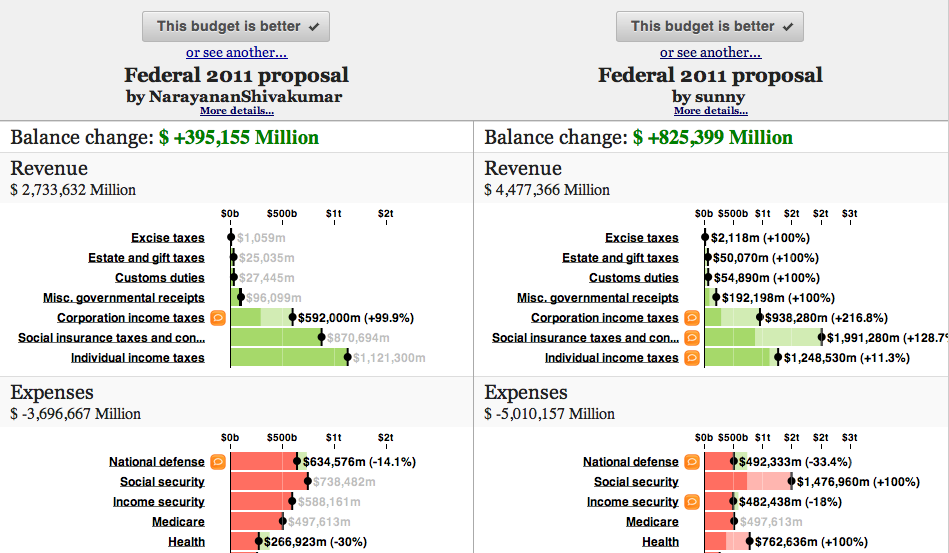949x553 pixels.
Task: Click Individual income taxes comment icon in sunny's budget
Action: point(692,358)
